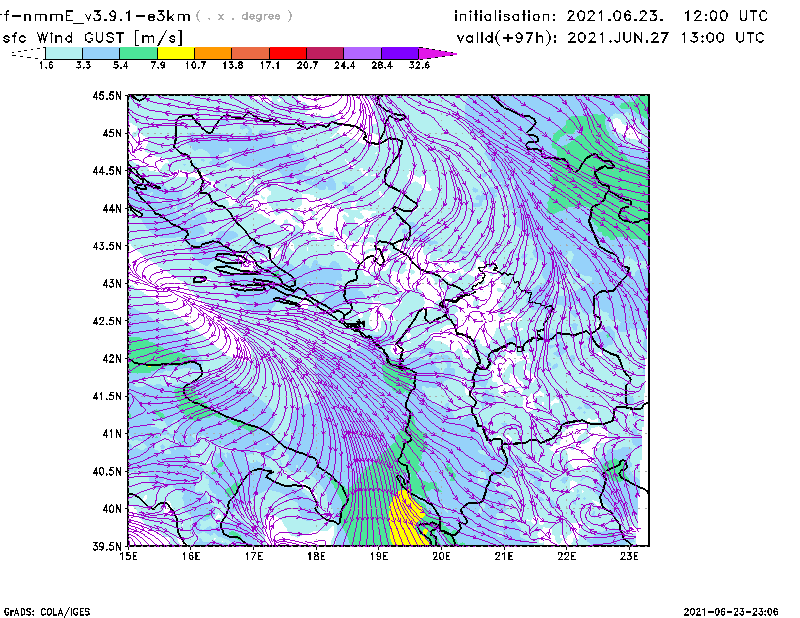Screen dimensions: 800x618
Task: Click the 16E longitude label
Action: [x=191, y=556]
